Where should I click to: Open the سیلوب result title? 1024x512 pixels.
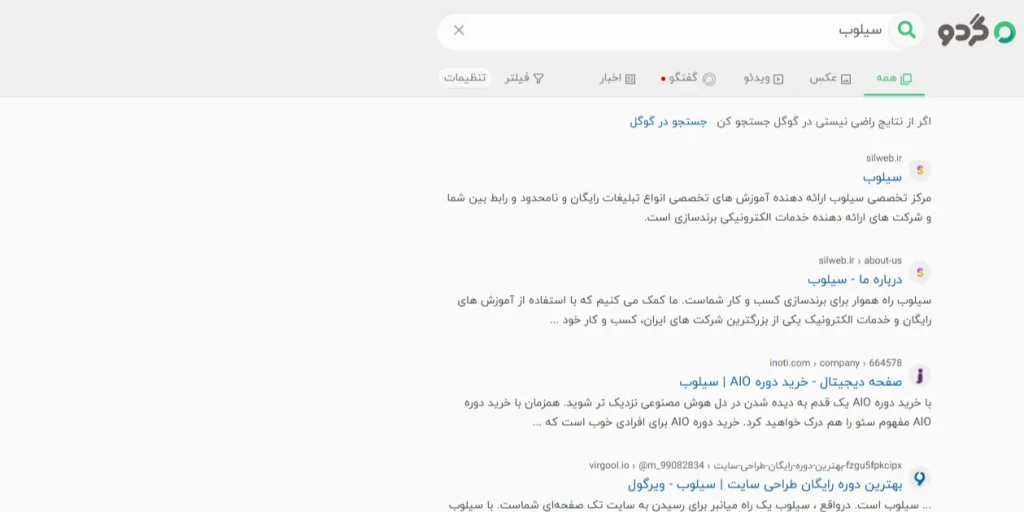click(882, 176)
